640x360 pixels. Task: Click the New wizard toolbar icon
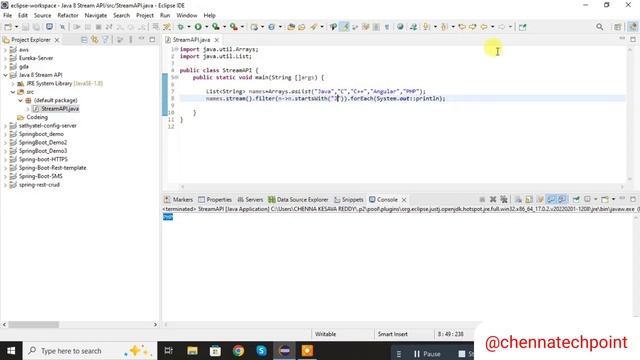click(8, 27)
